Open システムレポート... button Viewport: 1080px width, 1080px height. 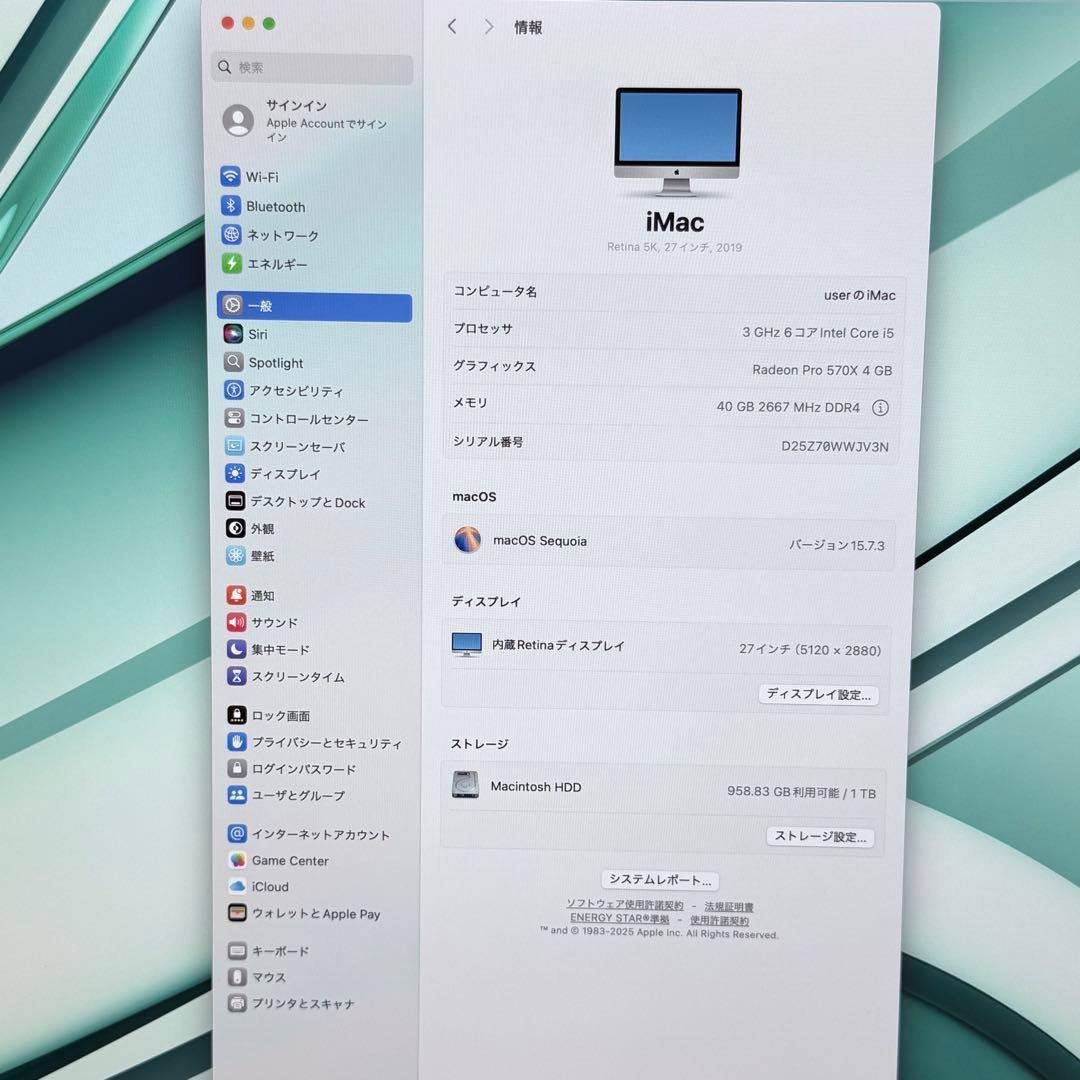tap(660, 880)
